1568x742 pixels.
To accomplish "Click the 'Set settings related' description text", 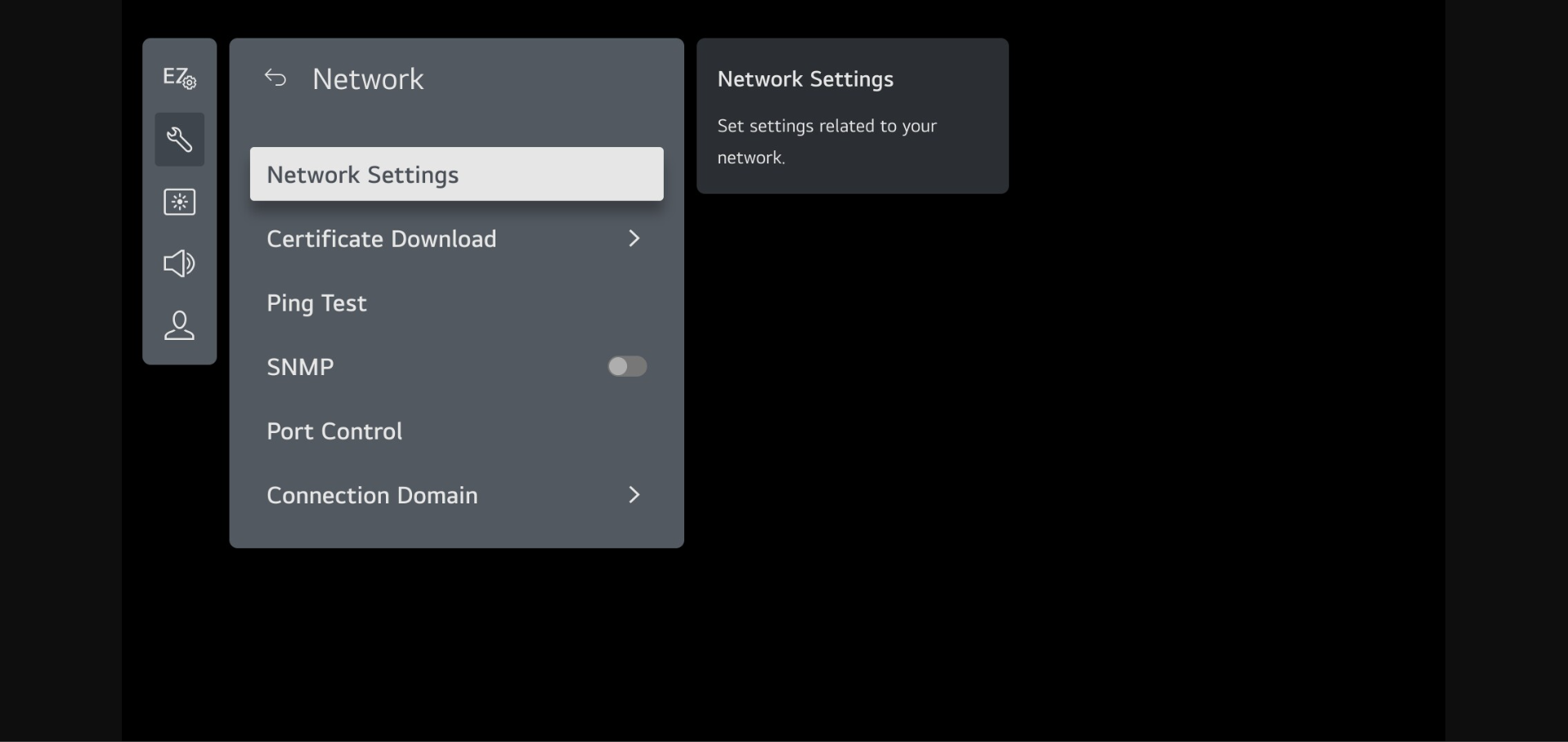I will click(x=827, y=127).
